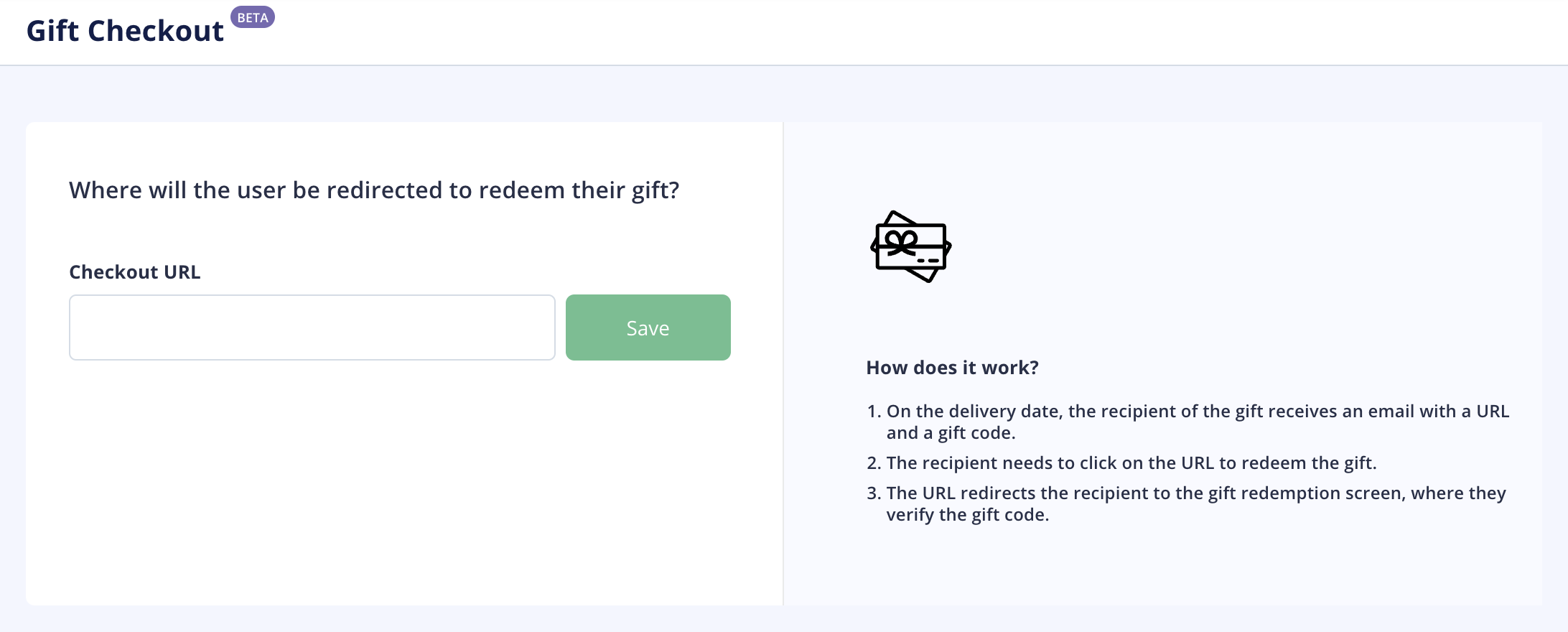
Task: Focus the Checkout URL text field
Action: pos(312,327)
